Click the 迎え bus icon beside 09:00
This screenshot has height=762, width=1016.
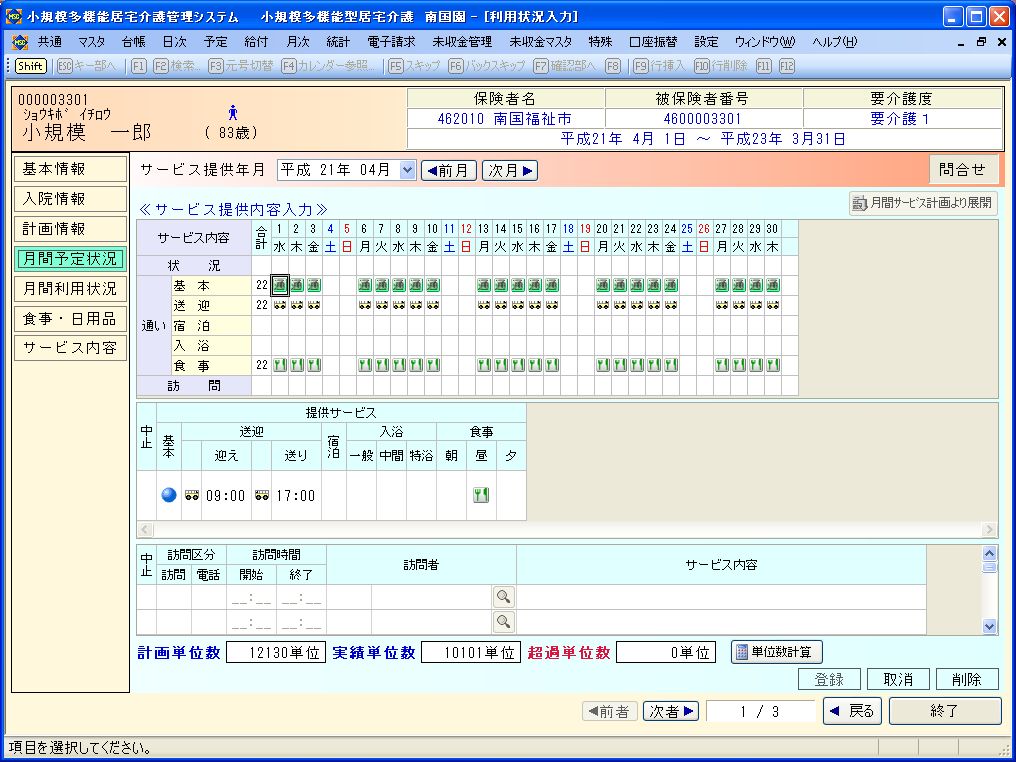(192, 495)
